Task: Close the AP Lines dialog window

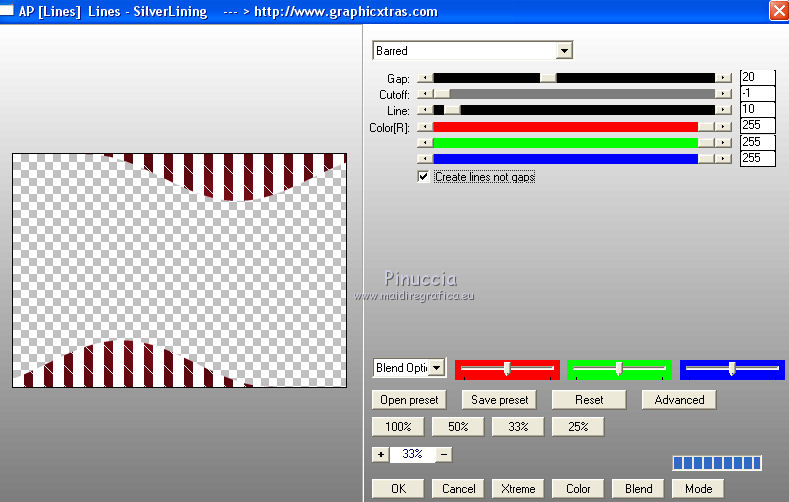Action: [x=778, y=11]
